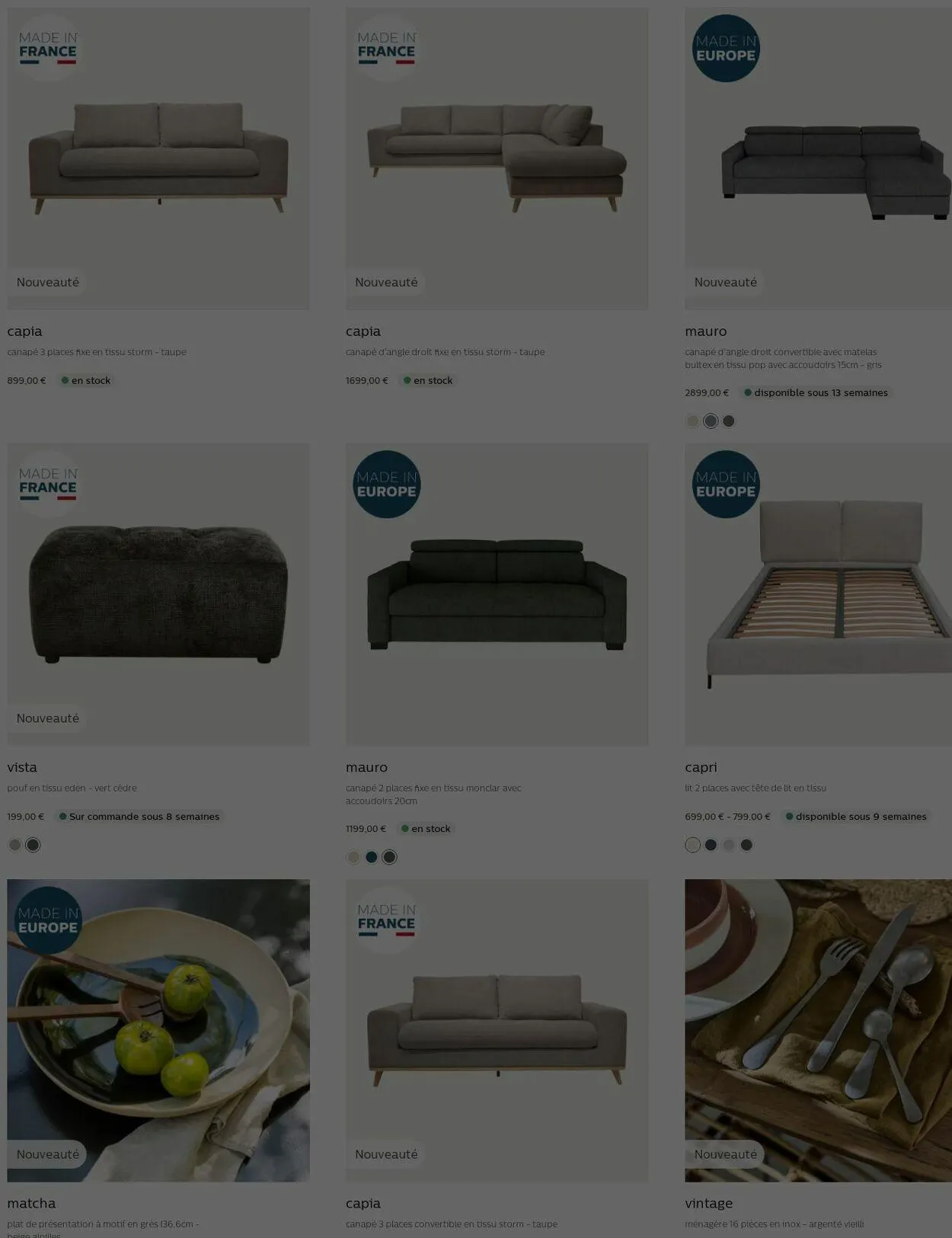Open the matcha product title link
The image size is (952, 1238).
[x=31, y=1203]
